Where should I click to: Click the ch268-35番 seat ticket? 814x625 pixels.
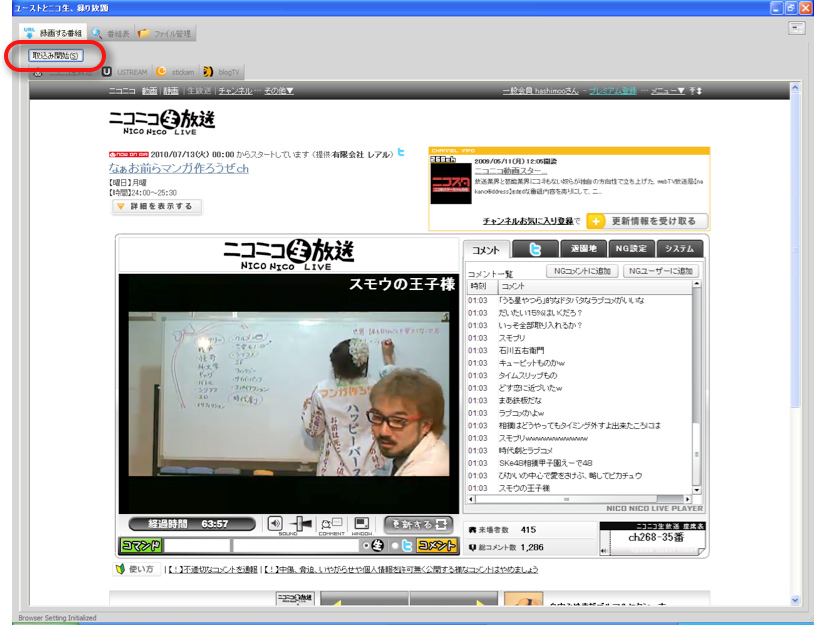653,538
